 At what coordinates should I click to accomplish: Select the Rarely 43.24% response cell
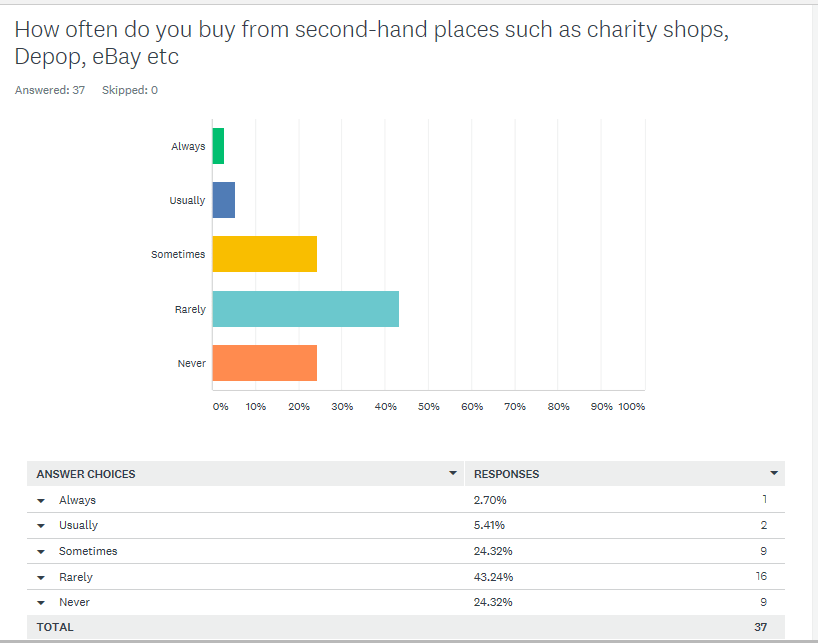(x=495, y=578)
